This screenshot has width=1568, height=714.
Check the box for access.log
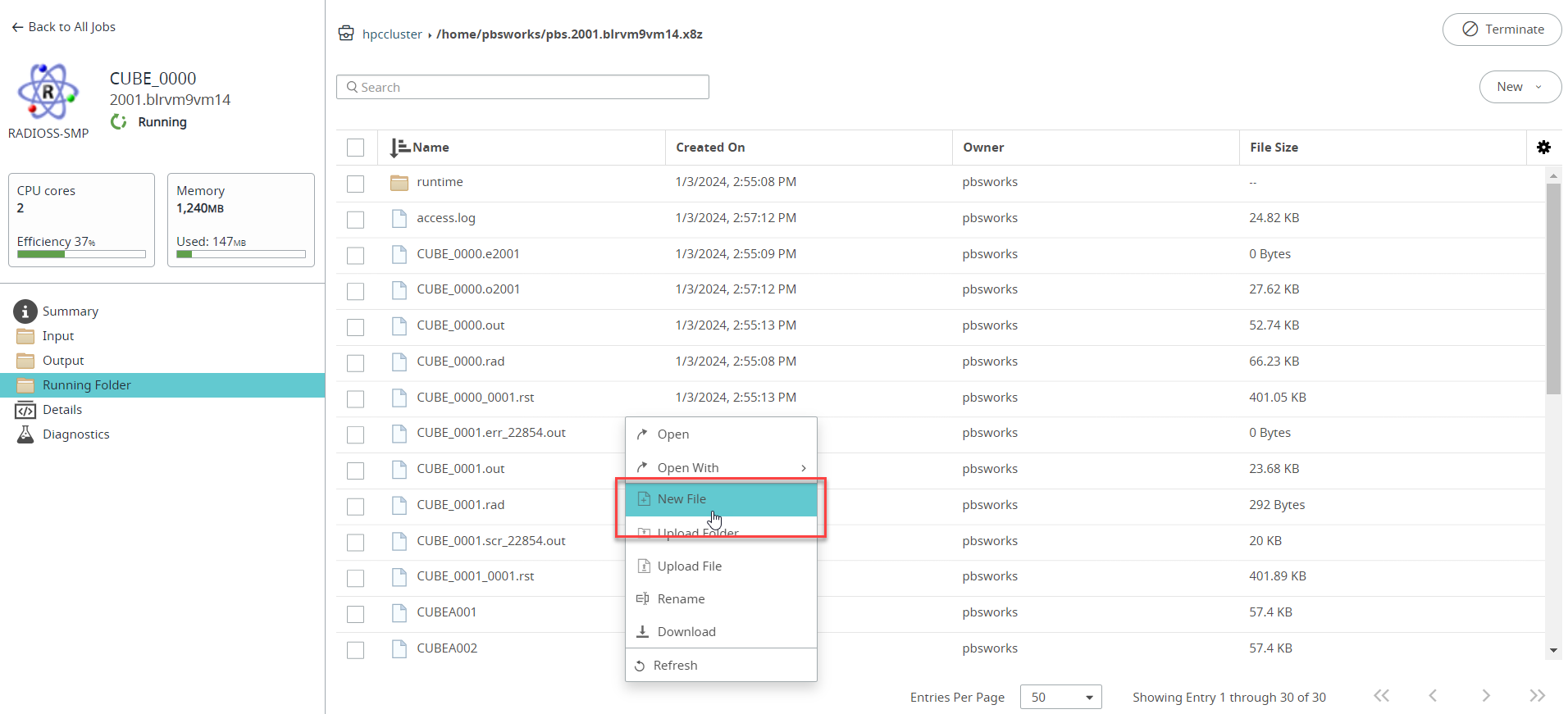click(355, 220)
